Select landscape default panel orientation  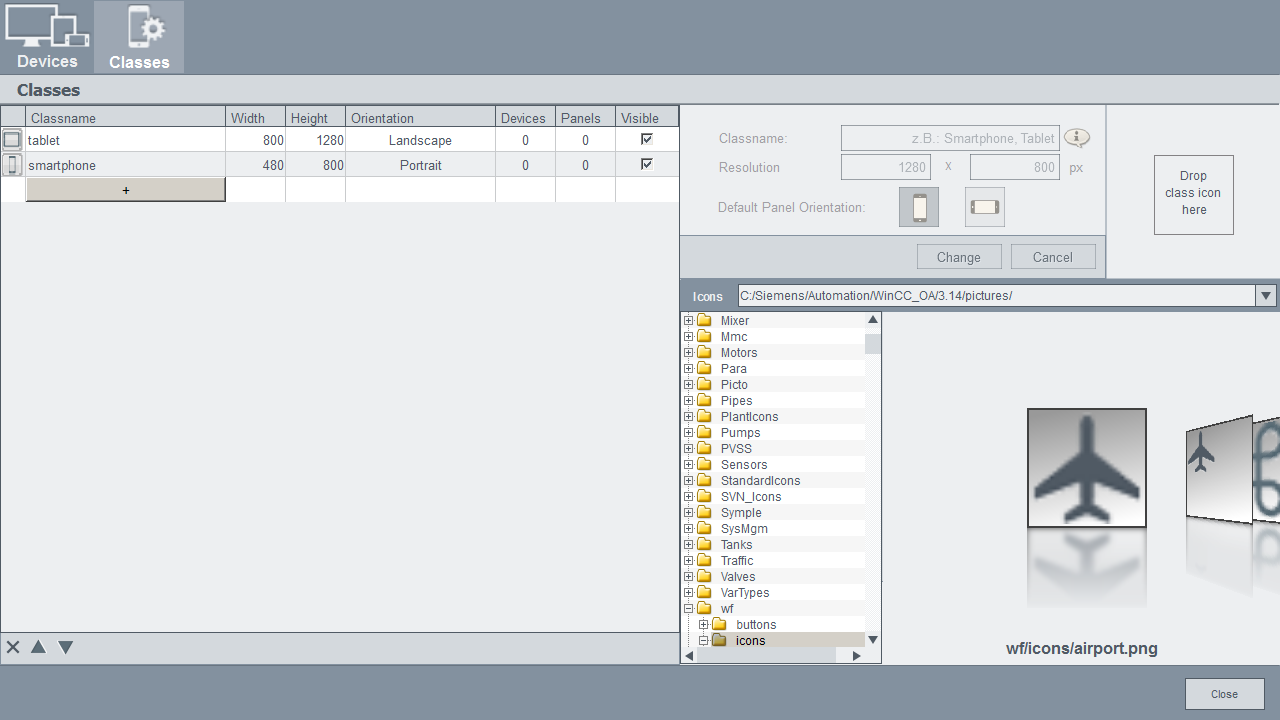[984, 207]
